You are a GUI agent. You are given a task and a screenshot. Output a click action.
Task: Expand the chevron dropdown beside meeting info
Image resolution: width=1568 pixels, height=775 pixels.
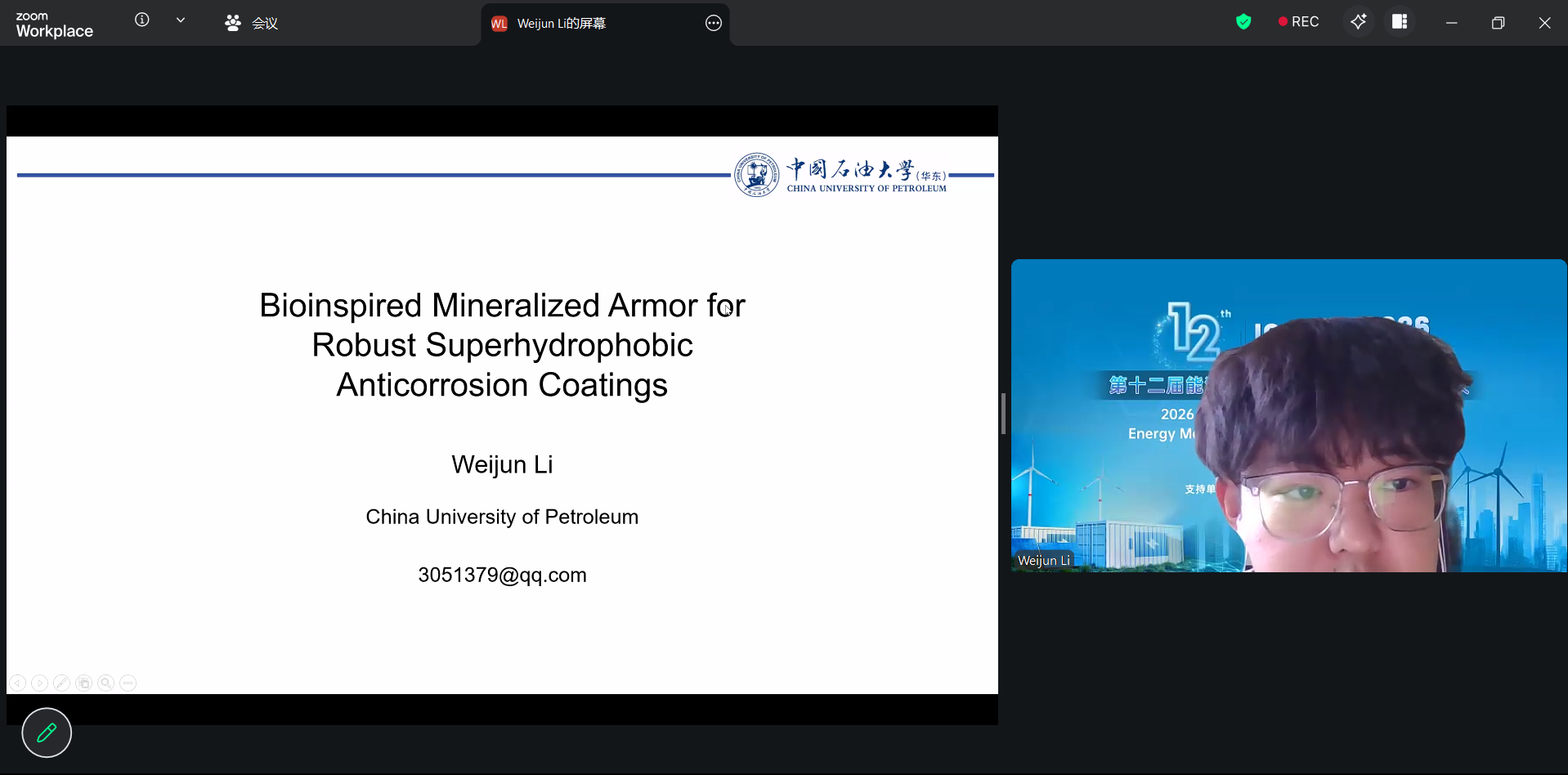coord(181,20)
